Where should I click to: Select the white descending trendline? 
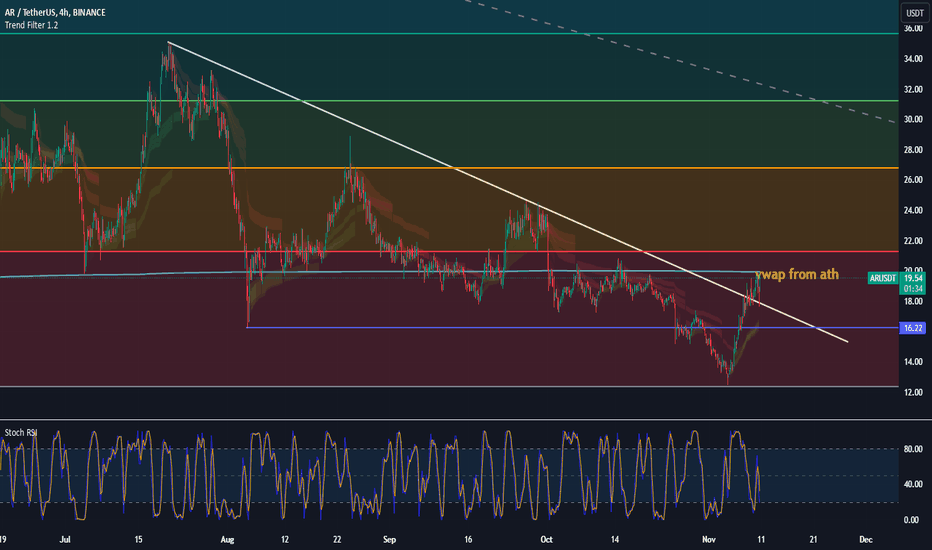[508, 191]
